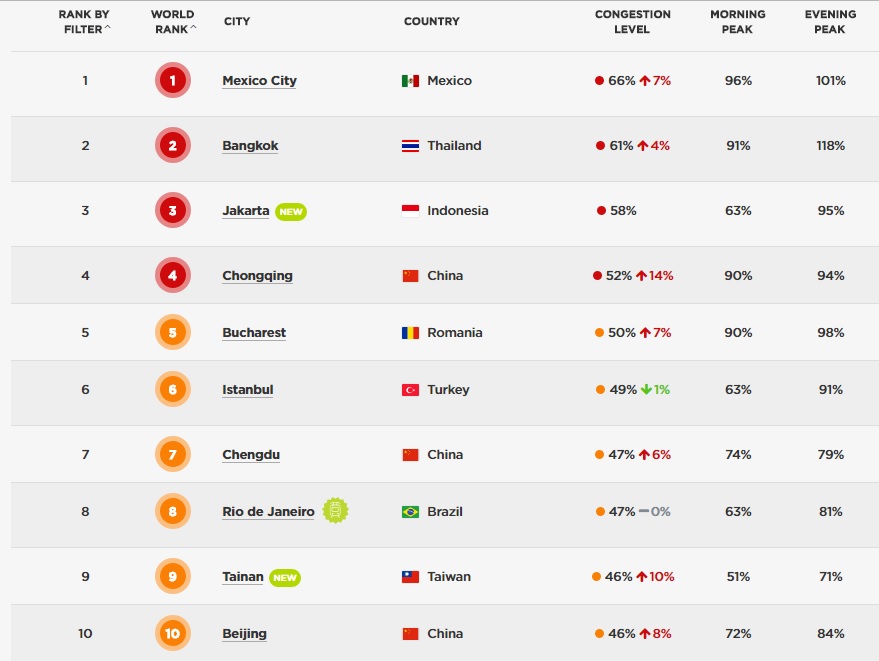Click Istanbul's green down arrow 1% change

pos(655,390)
